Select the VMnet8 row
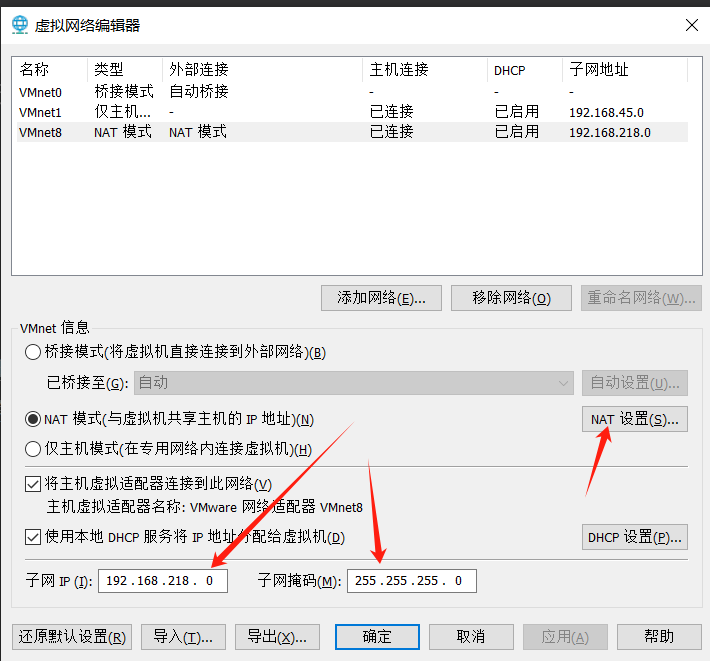Viewport: 710px width, 661px height. (352, 132)
